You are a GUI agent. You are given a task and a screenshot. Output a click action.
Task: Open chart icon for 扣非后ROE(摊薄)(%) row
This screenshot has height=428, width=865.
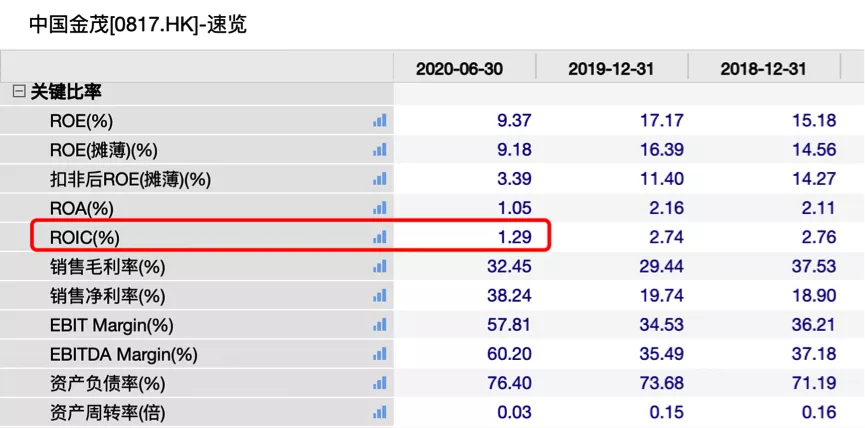[x=380, y=179]
